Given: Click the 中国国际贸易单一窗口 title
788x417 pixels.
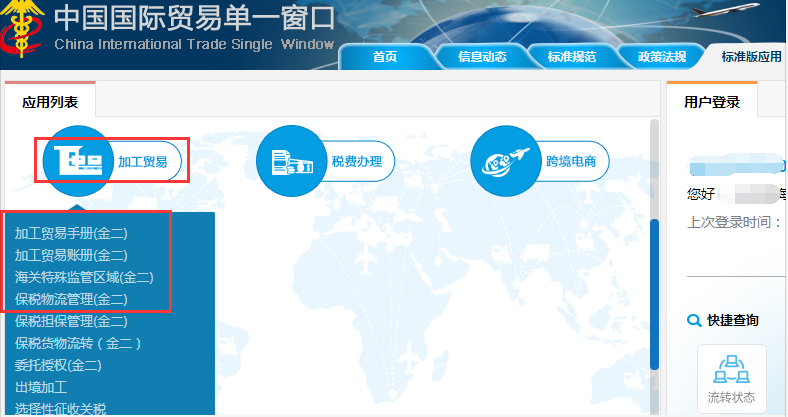Looking at the screenshot, I should tap(194, 18).
